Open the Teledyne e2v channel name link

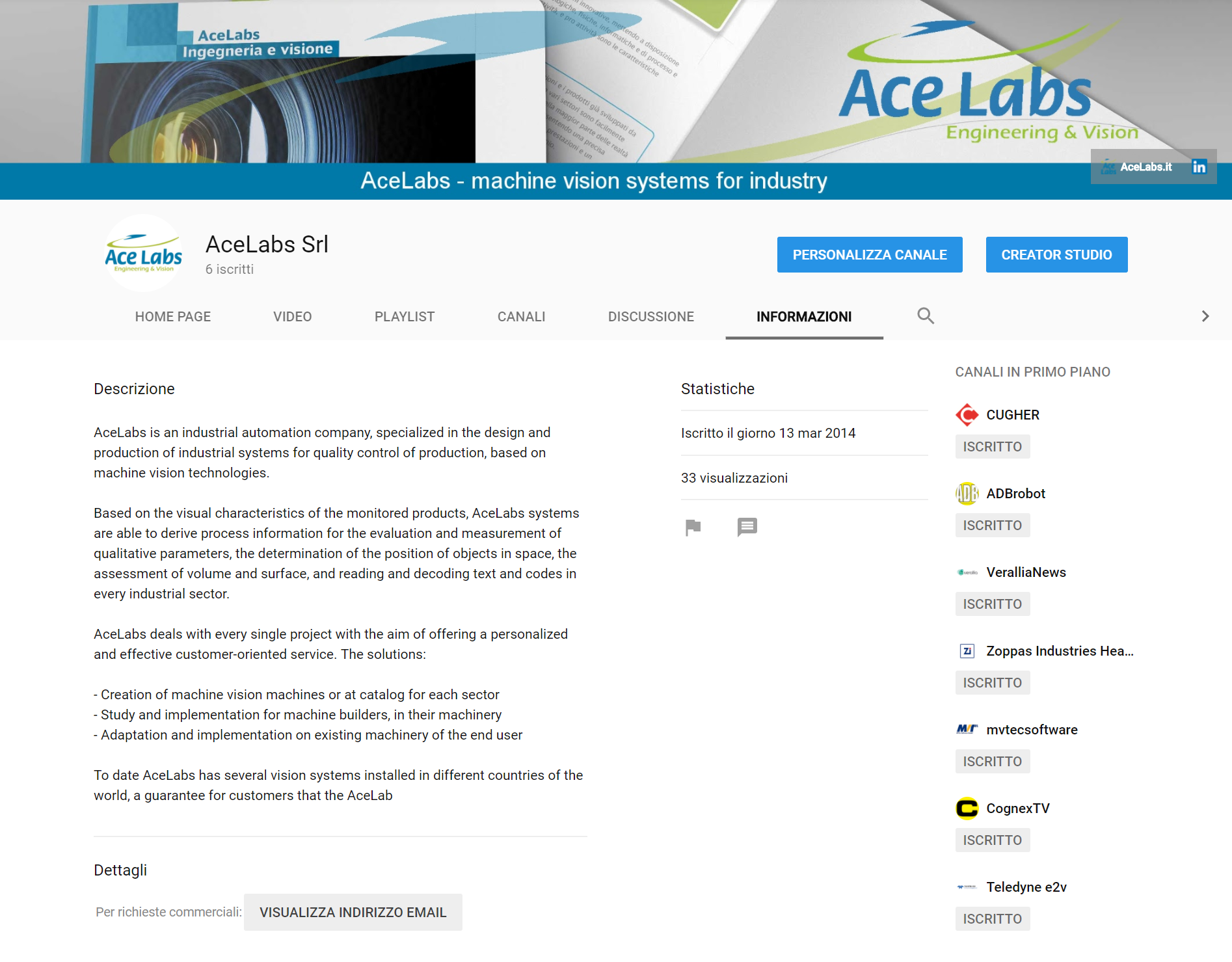[x=1026, y=887]
